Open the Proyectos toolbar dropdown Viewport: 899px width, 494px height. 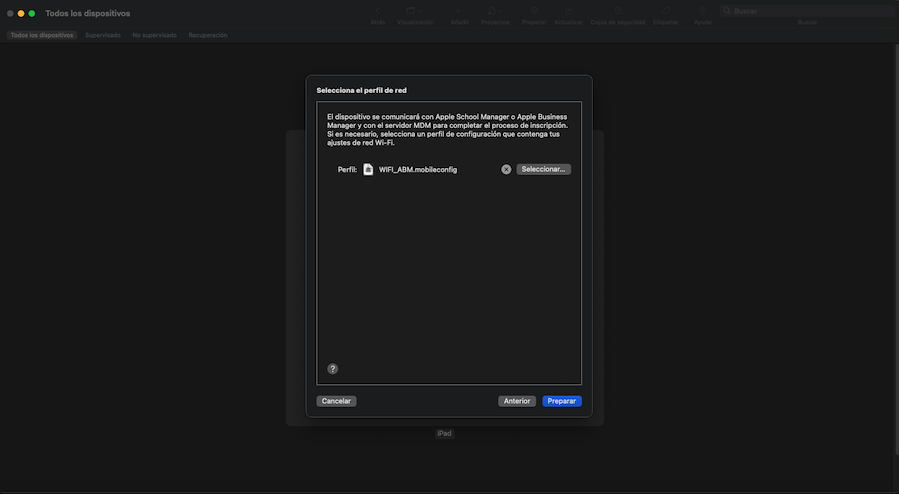click(x=495, y=11)
